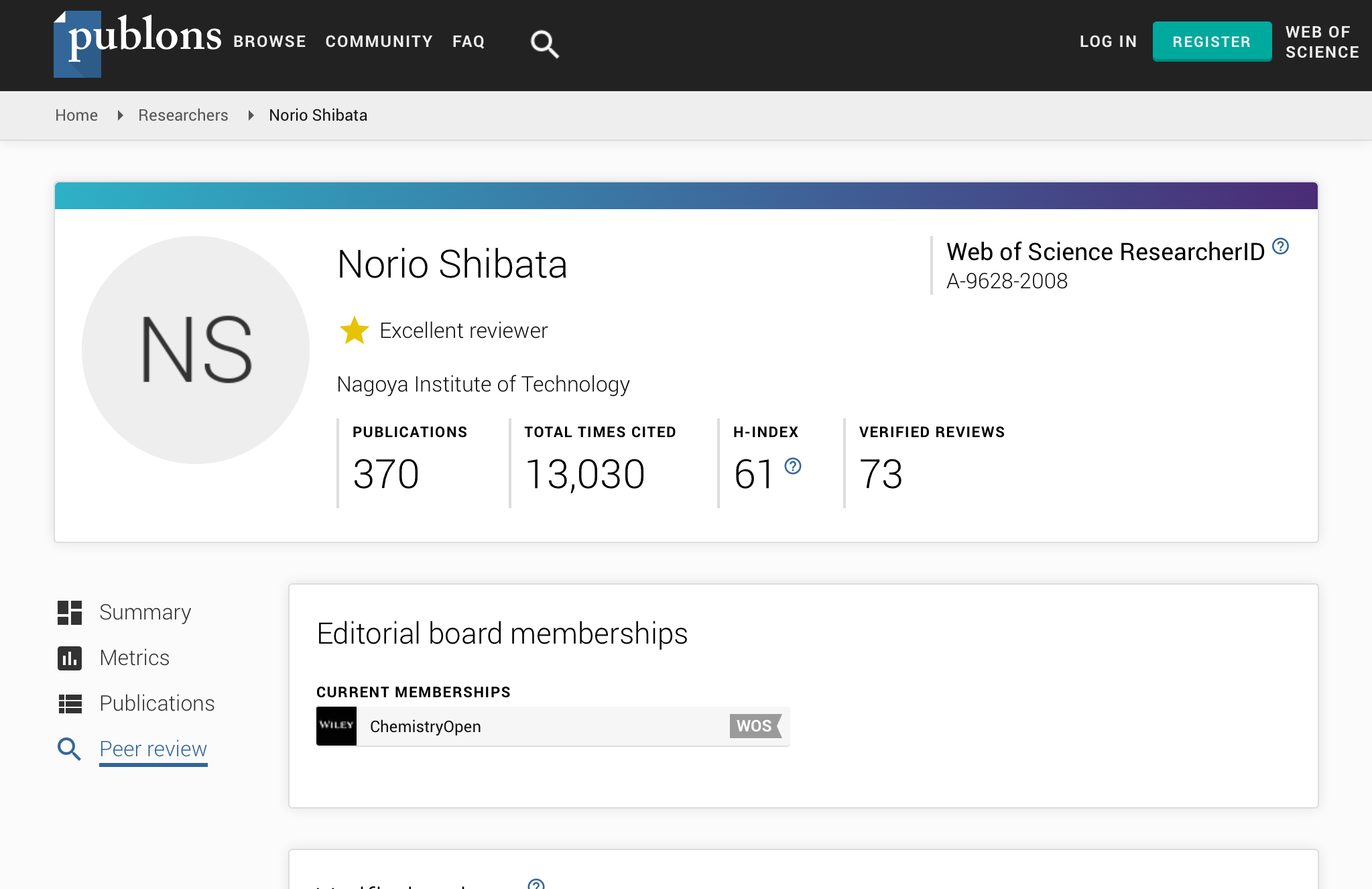Screen dimensions: 1372x889
Task: Open the ChemistryOpen journal entry
Action: click(x=553, y=726)
